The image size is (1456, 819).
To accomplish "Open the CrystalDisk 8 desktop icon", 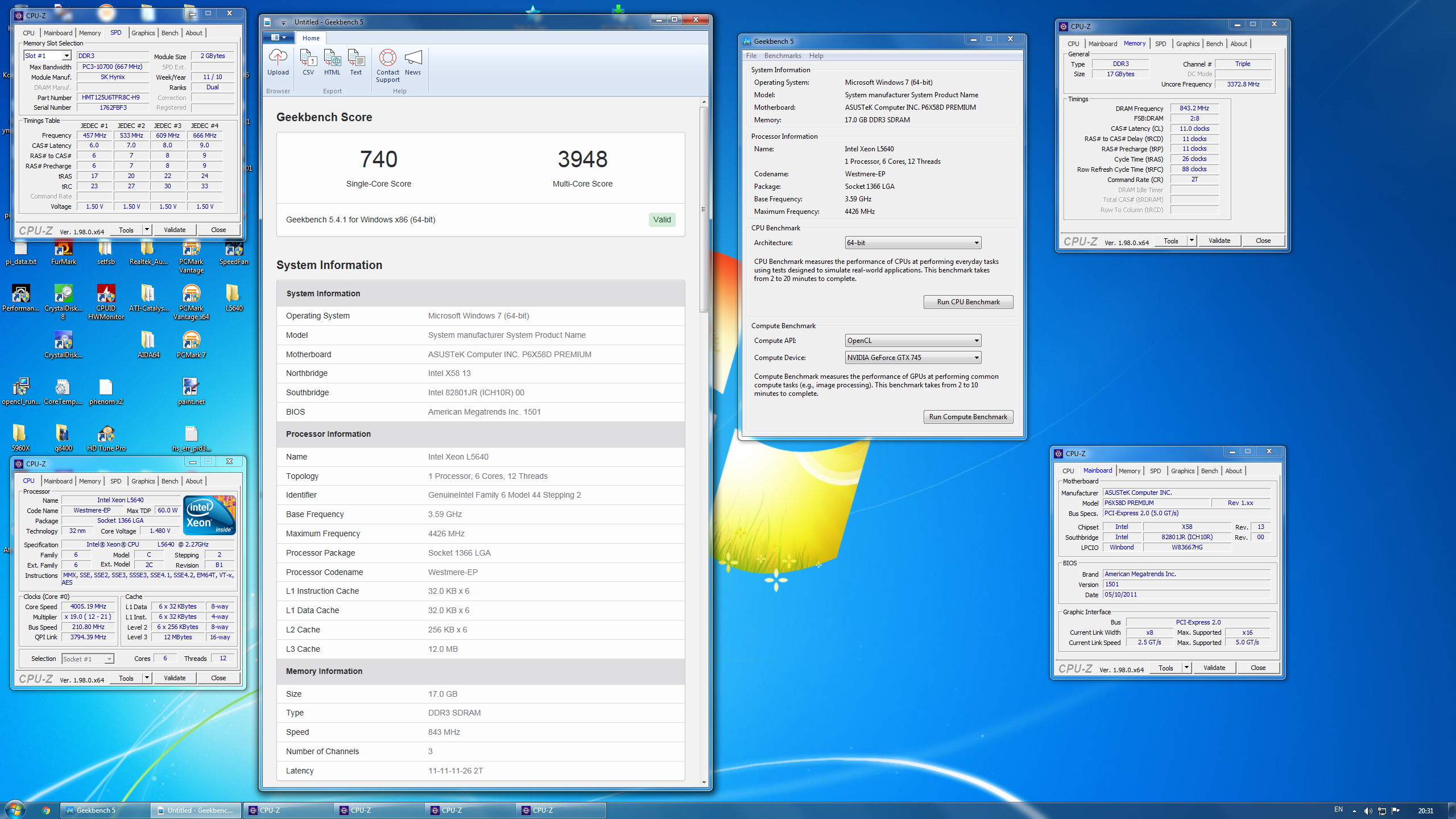I will tap(63, 302).
